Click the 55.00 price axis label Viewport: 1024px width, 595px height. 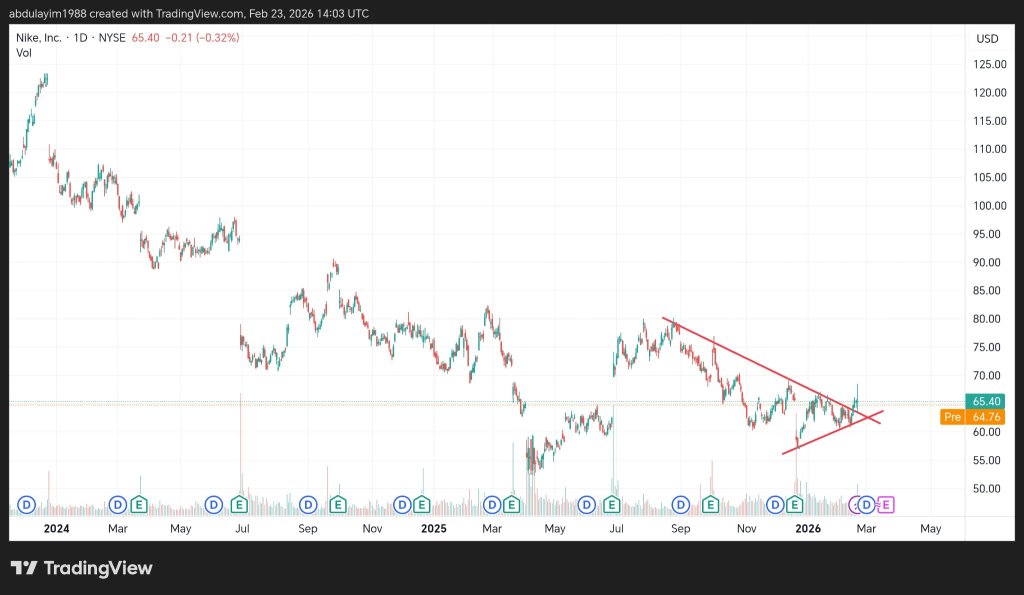[x=987, y=460]
